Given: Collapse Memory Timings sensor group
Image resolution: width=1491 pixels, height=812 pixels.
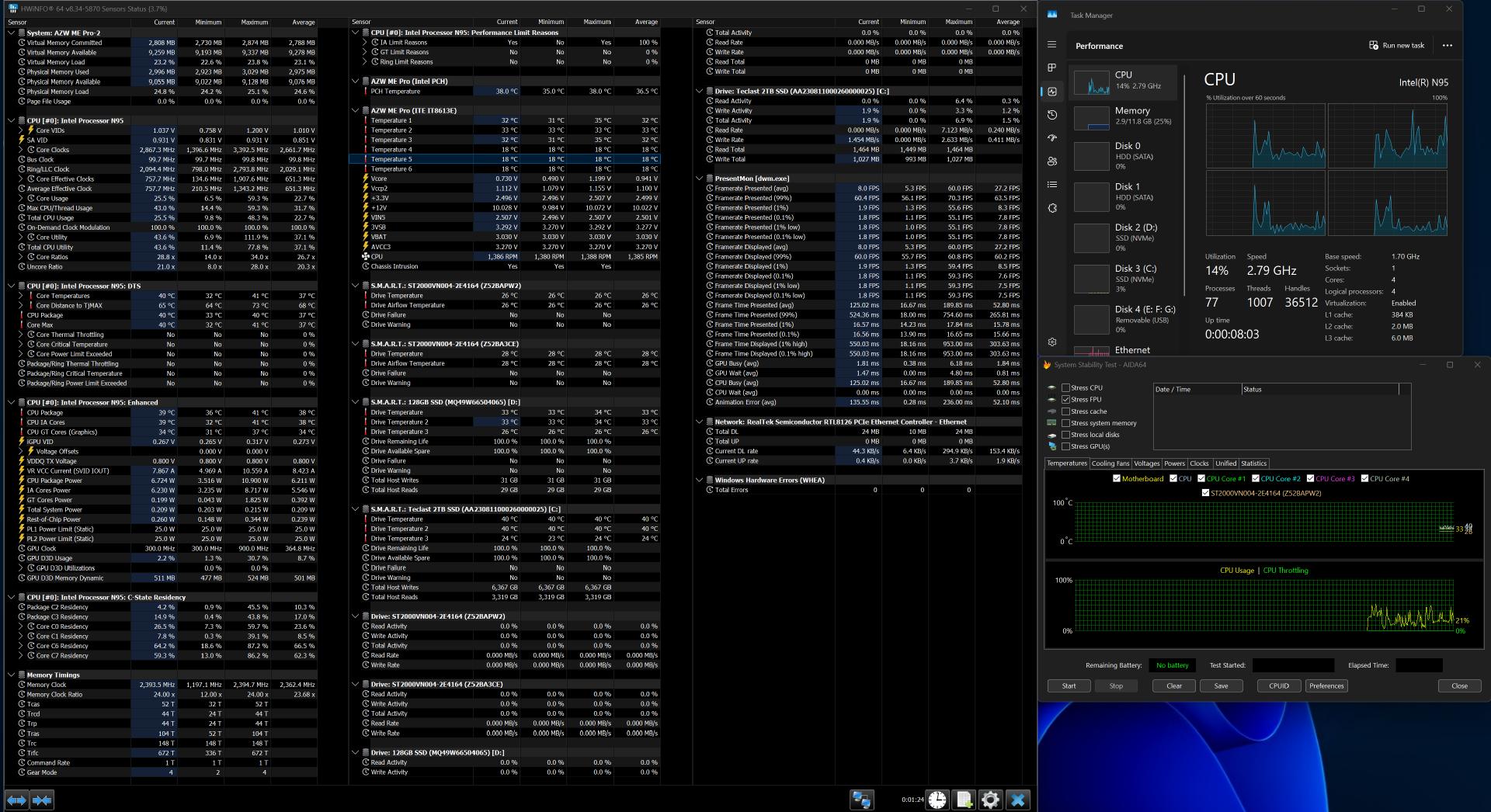Looking at the screenshot, I should (11, 675).
